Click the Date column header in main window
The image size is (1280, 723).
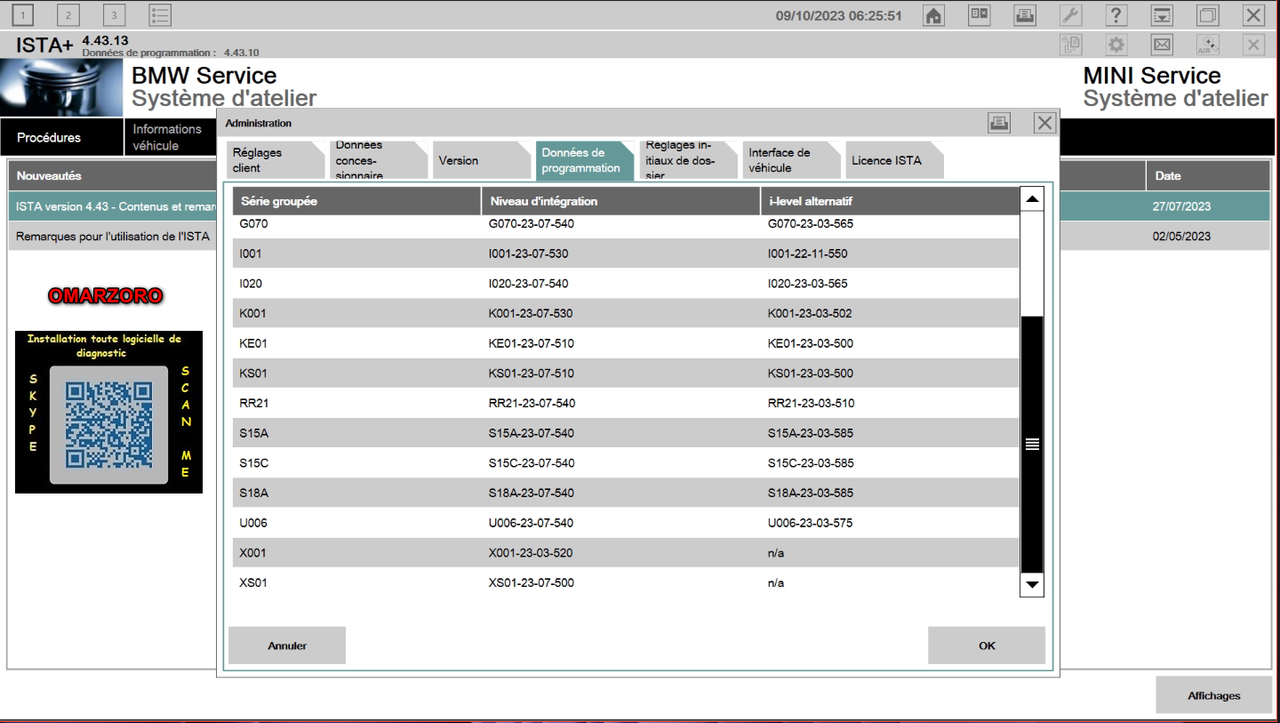(x=1208, y=176)
